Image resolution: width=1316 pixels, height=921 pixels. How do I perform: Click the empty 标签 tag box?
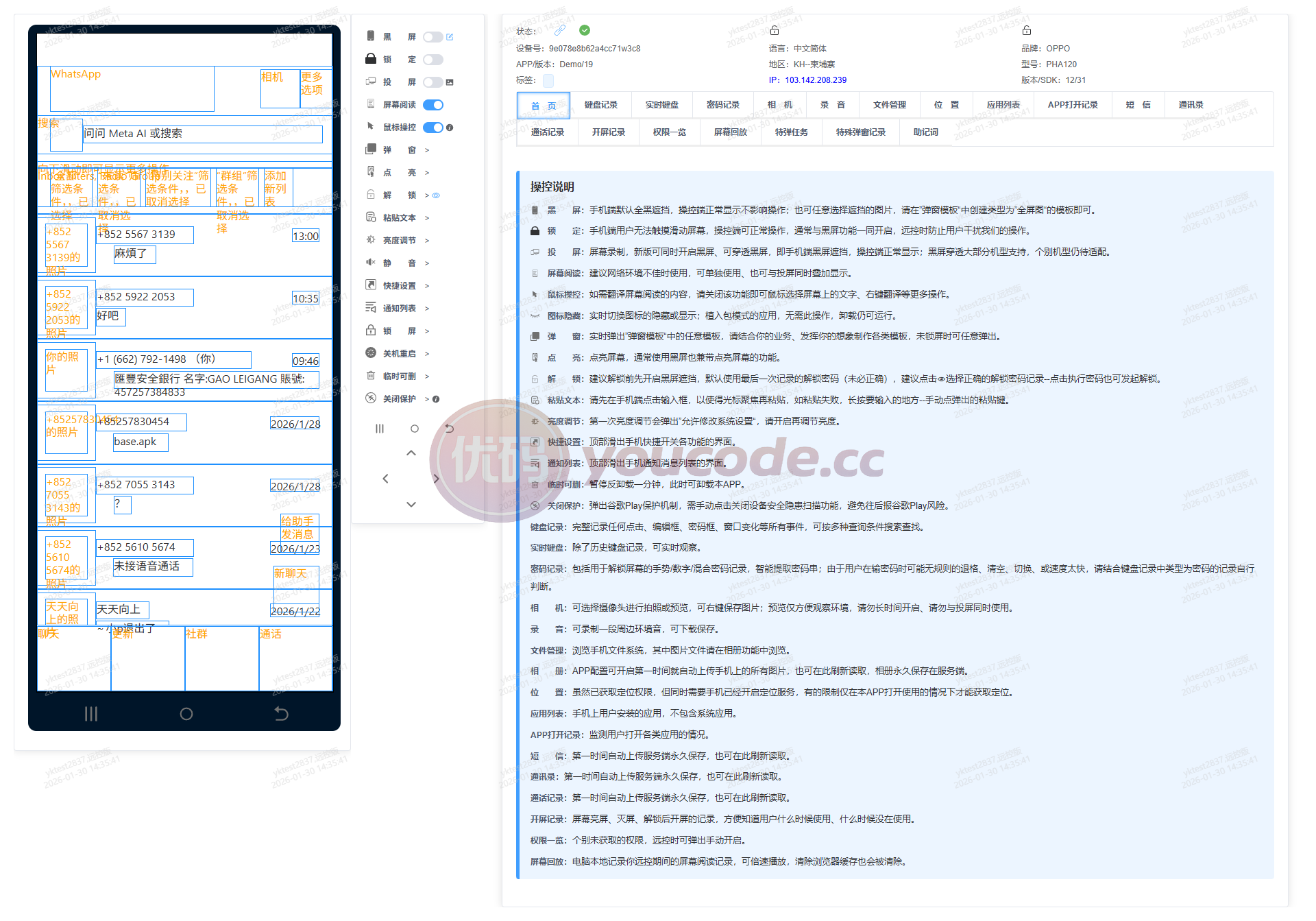pos(548,81)
